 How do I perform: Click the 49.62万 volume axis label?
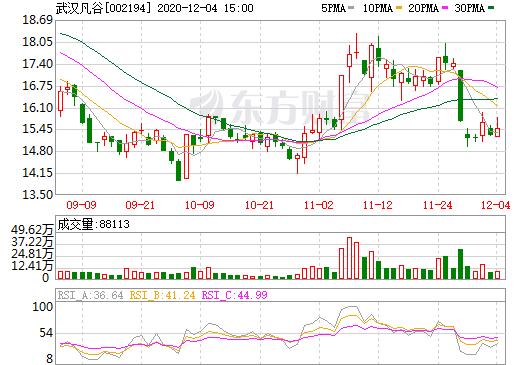pyautogui.click(x=32, y=230)
